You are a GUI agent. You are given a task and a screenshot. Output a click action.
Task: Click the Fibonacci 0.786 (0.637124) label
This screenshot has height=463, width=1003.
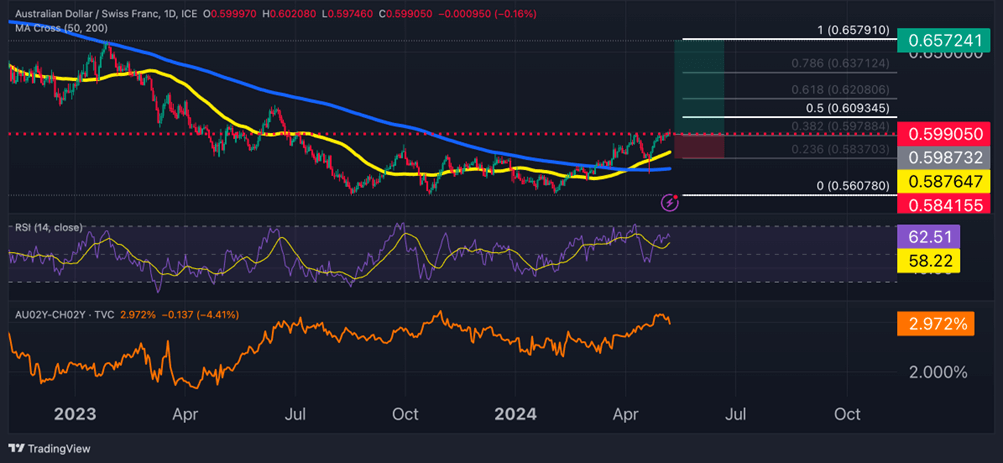840,63
